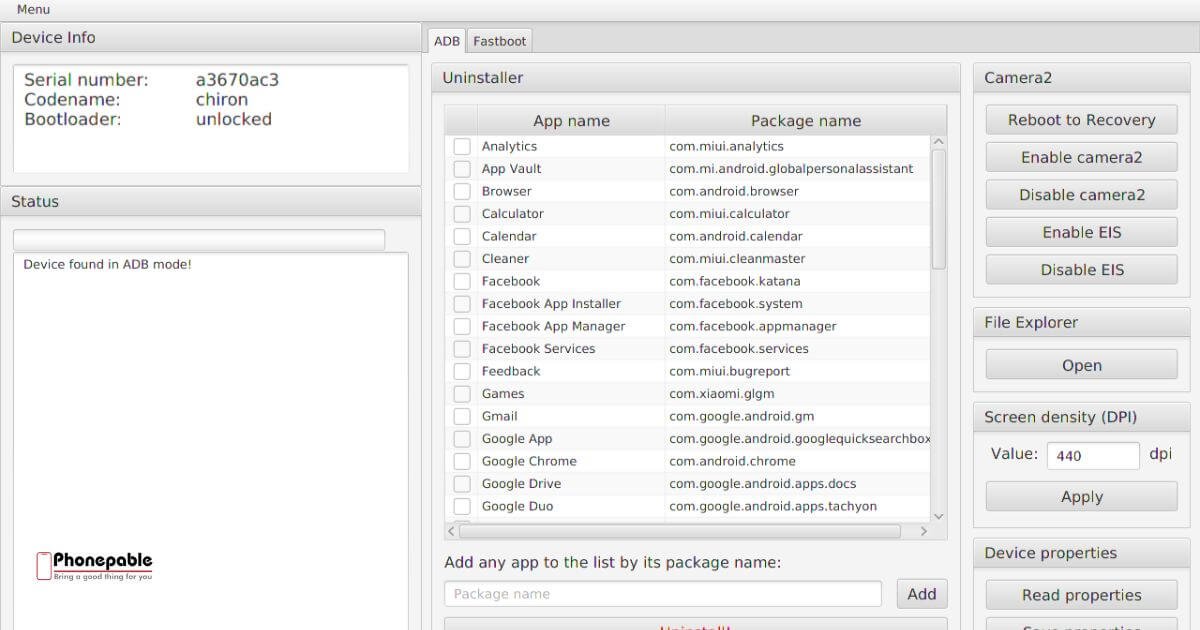Switch to the Fastboot tab
The image size is (1200, 630).
[499, 41]
